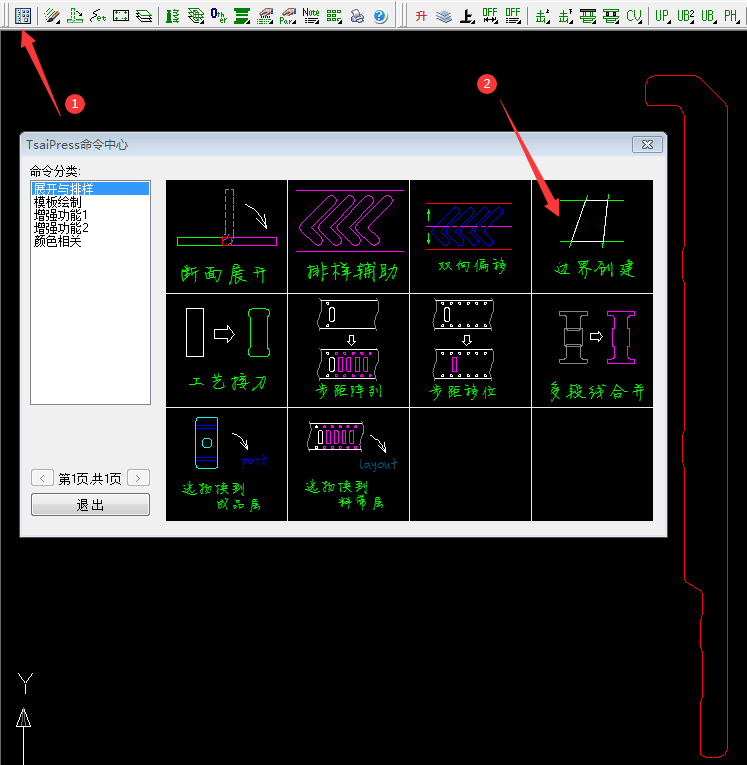Click the red 升 toolbar icon
The height and width of the screenshot is (765, 747).
421,16
